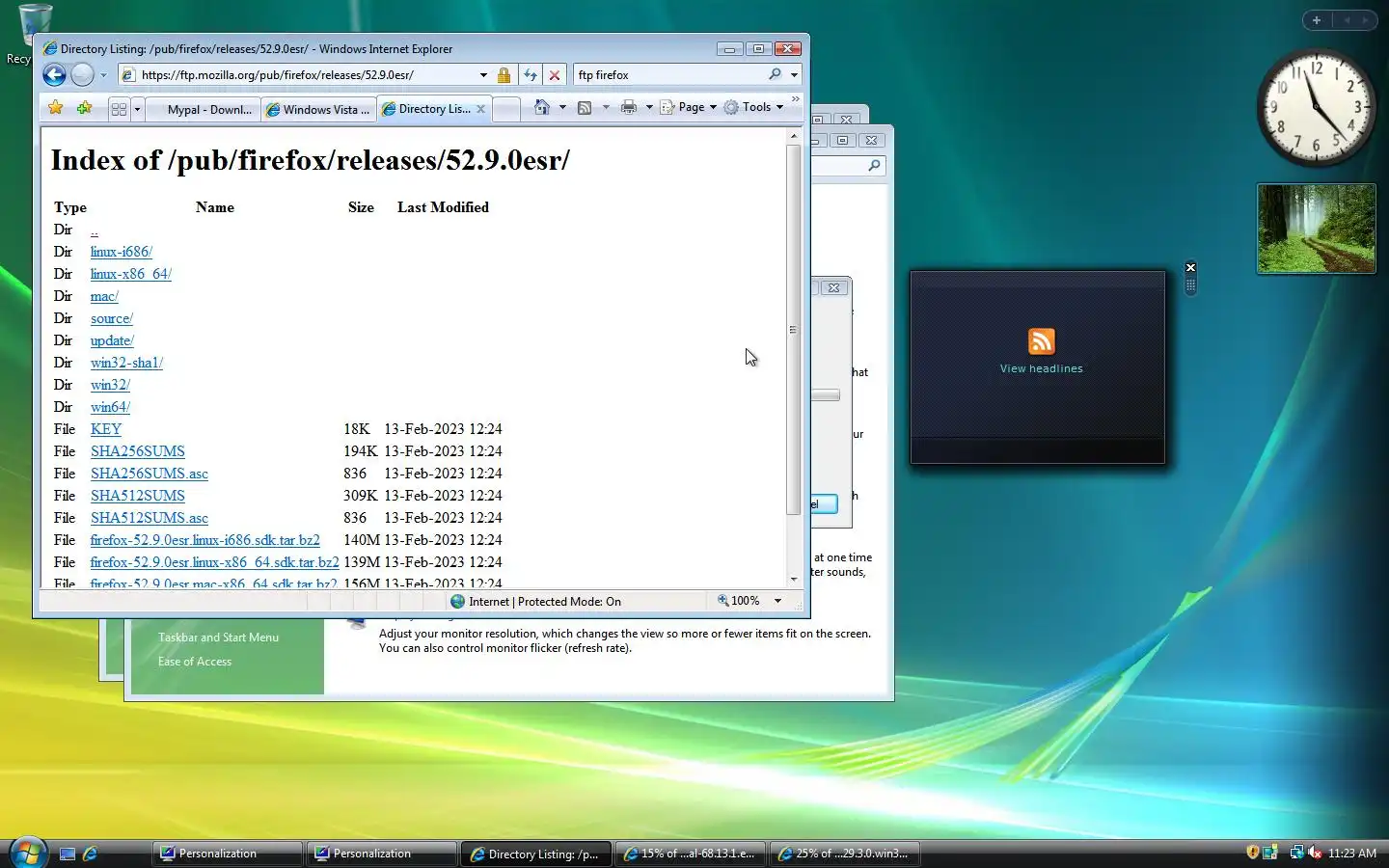Open the recent pages dropdown beside Forward
The image size is (1389, 868).
tap(103, 75)
